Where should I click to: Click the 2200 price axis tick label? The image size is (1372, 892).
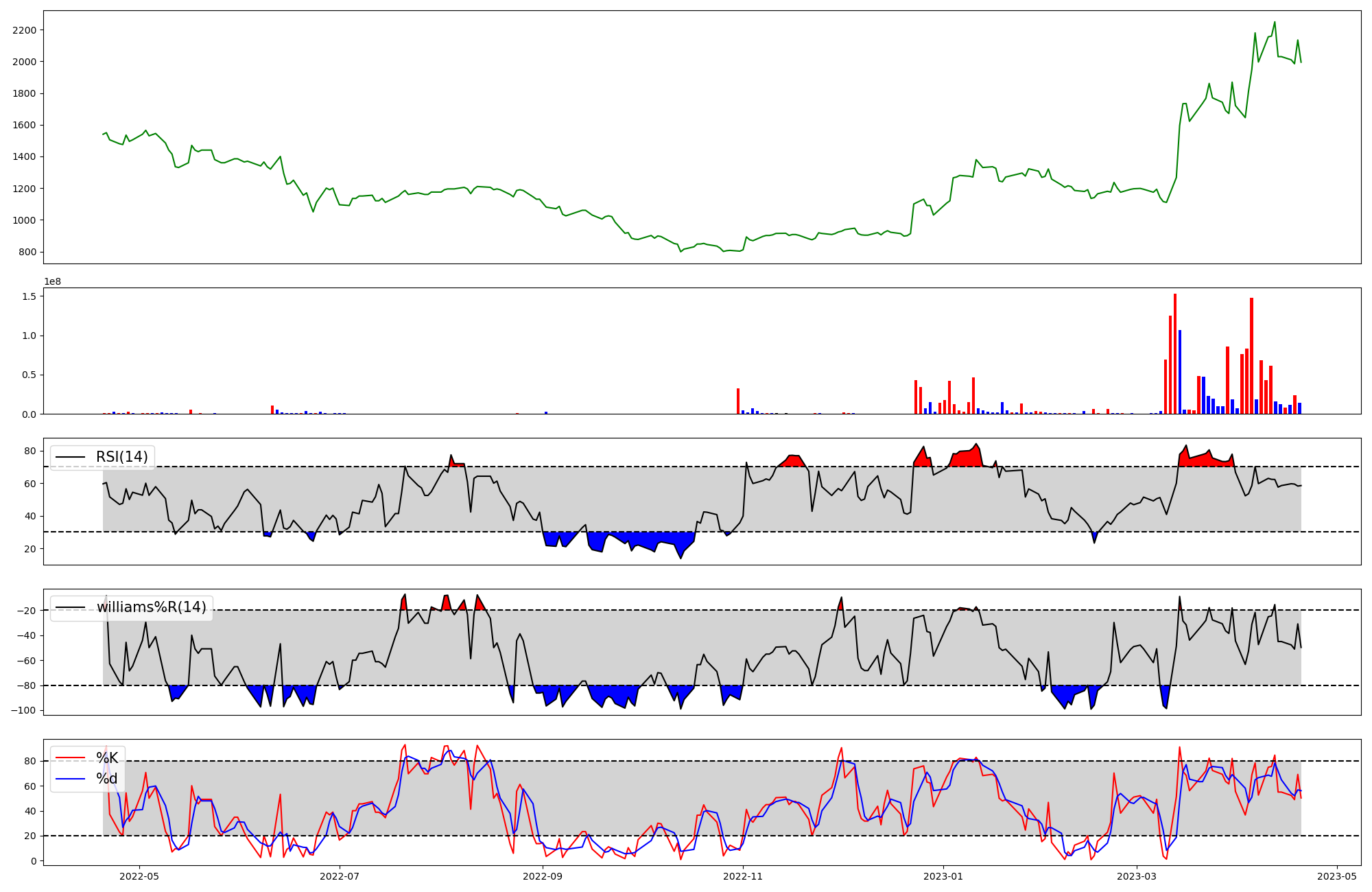[25, 30]
